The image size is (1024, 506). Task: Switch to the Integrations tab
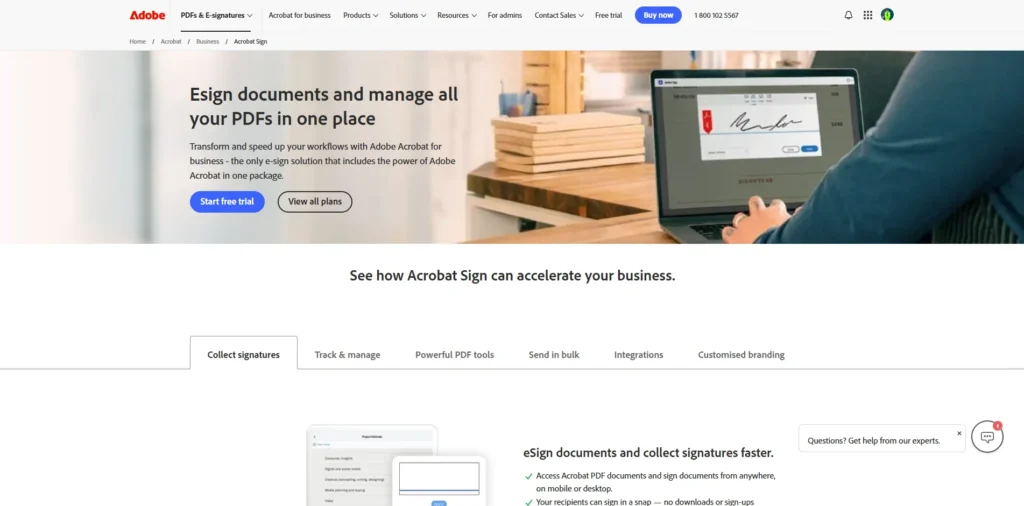pyautogui.click(x=639, y=355)
